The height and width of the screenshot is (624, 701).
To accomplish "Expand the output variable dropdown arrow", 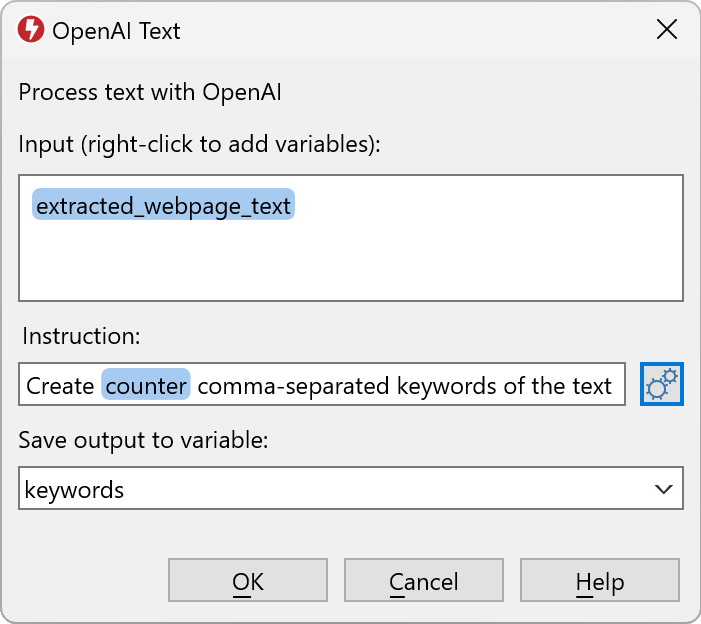I will (x=662, y=490).
